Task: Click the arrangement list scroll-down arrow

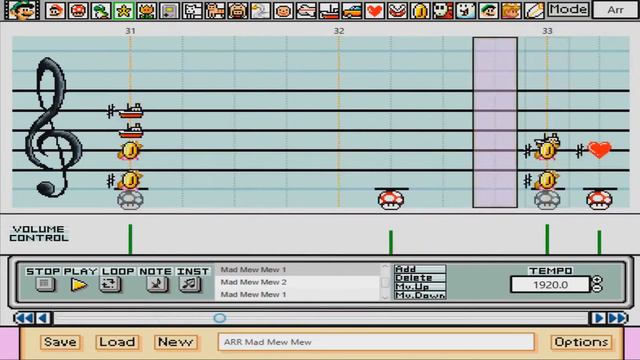Action: coord(385,298)
